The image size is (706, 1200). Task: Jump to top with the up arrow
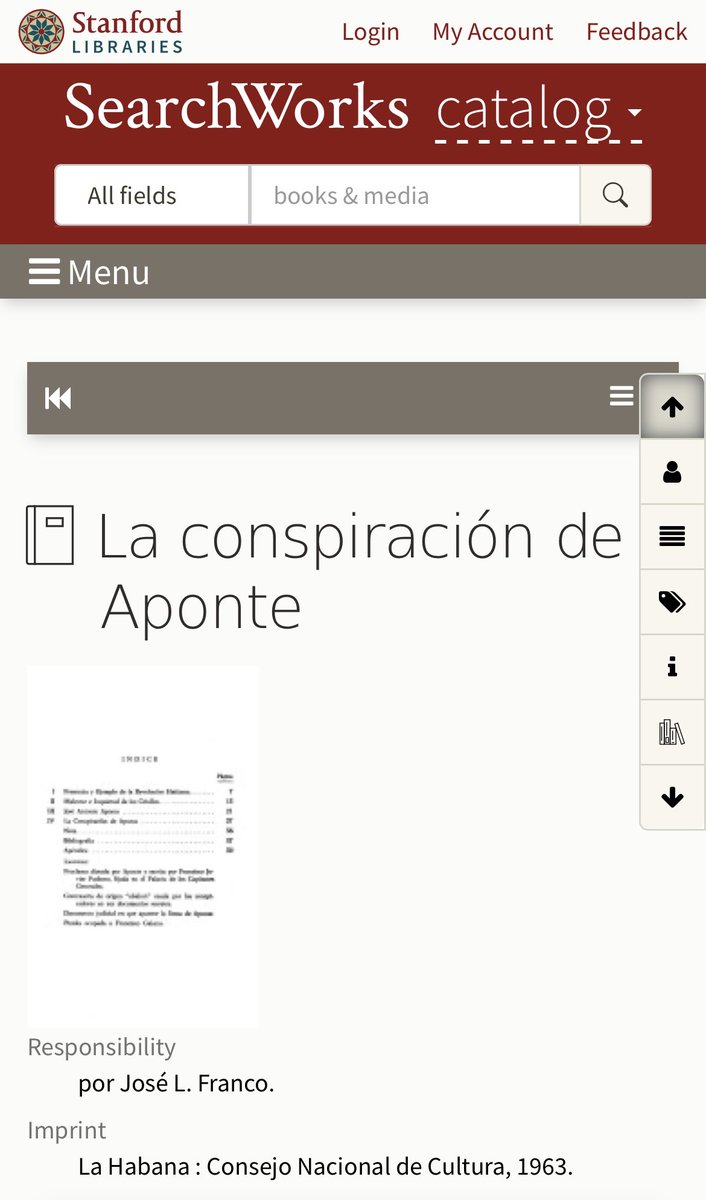click(x=672, y=406)
